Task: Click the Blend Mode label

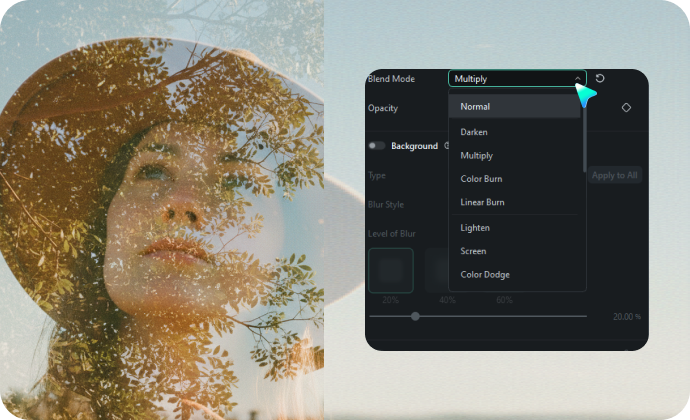Action: point(391,79)
